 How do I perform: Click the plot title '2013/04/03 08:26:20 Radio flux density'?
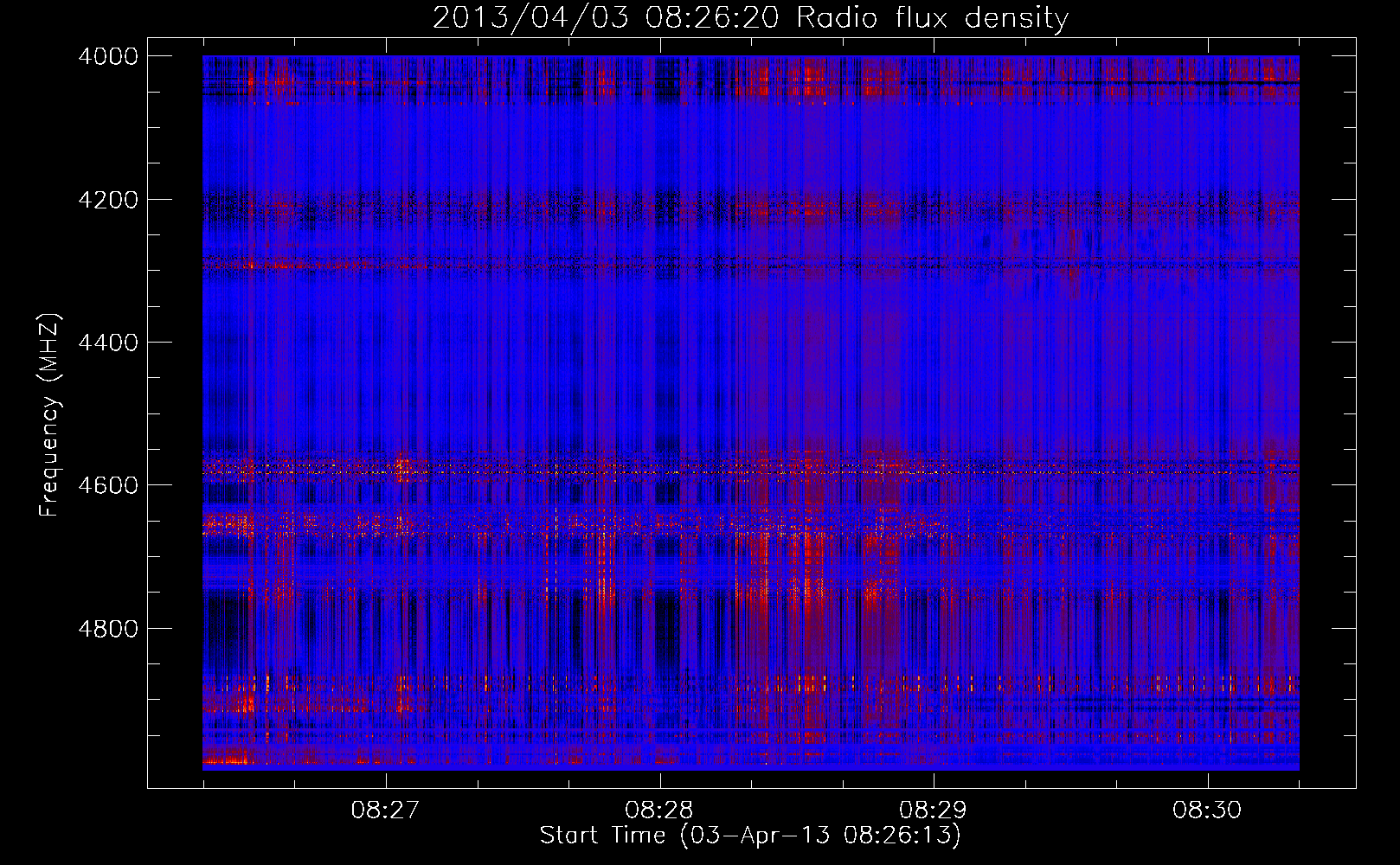pyautogui.click(x=750, y=17)
